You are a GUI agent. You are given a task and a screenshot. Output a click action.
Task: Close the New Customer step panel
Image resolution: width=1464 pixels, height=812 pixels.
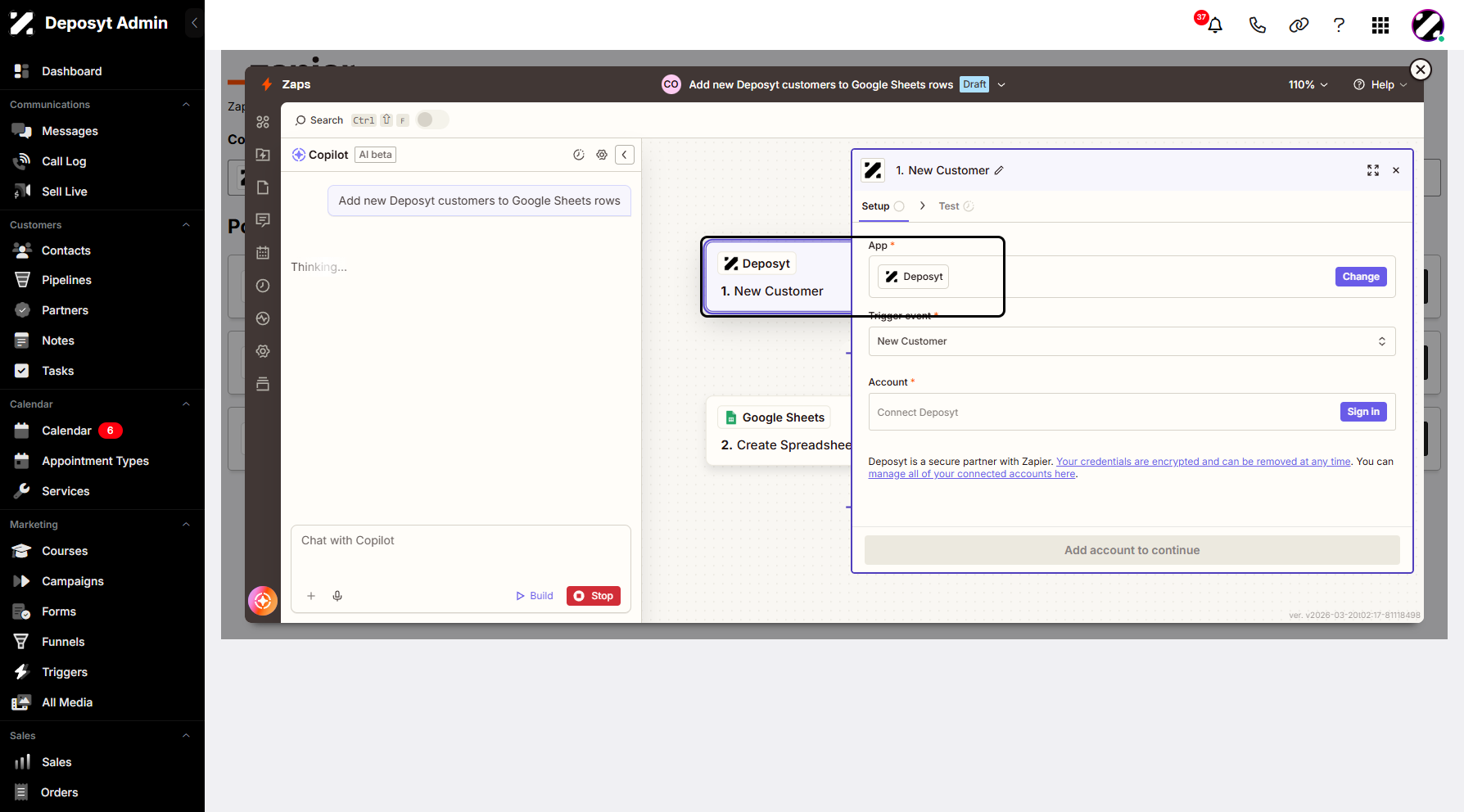1396,170
